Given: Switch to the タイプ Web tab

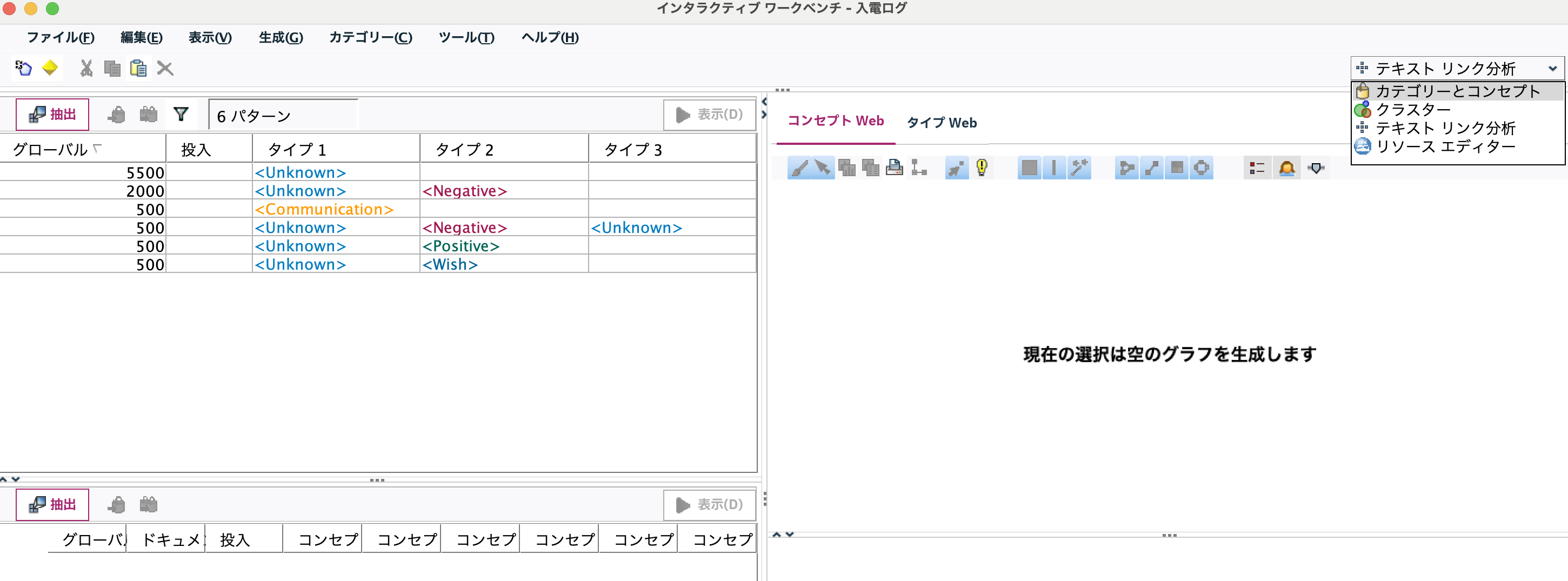Looking at the screenshot, I should point(941,122).
